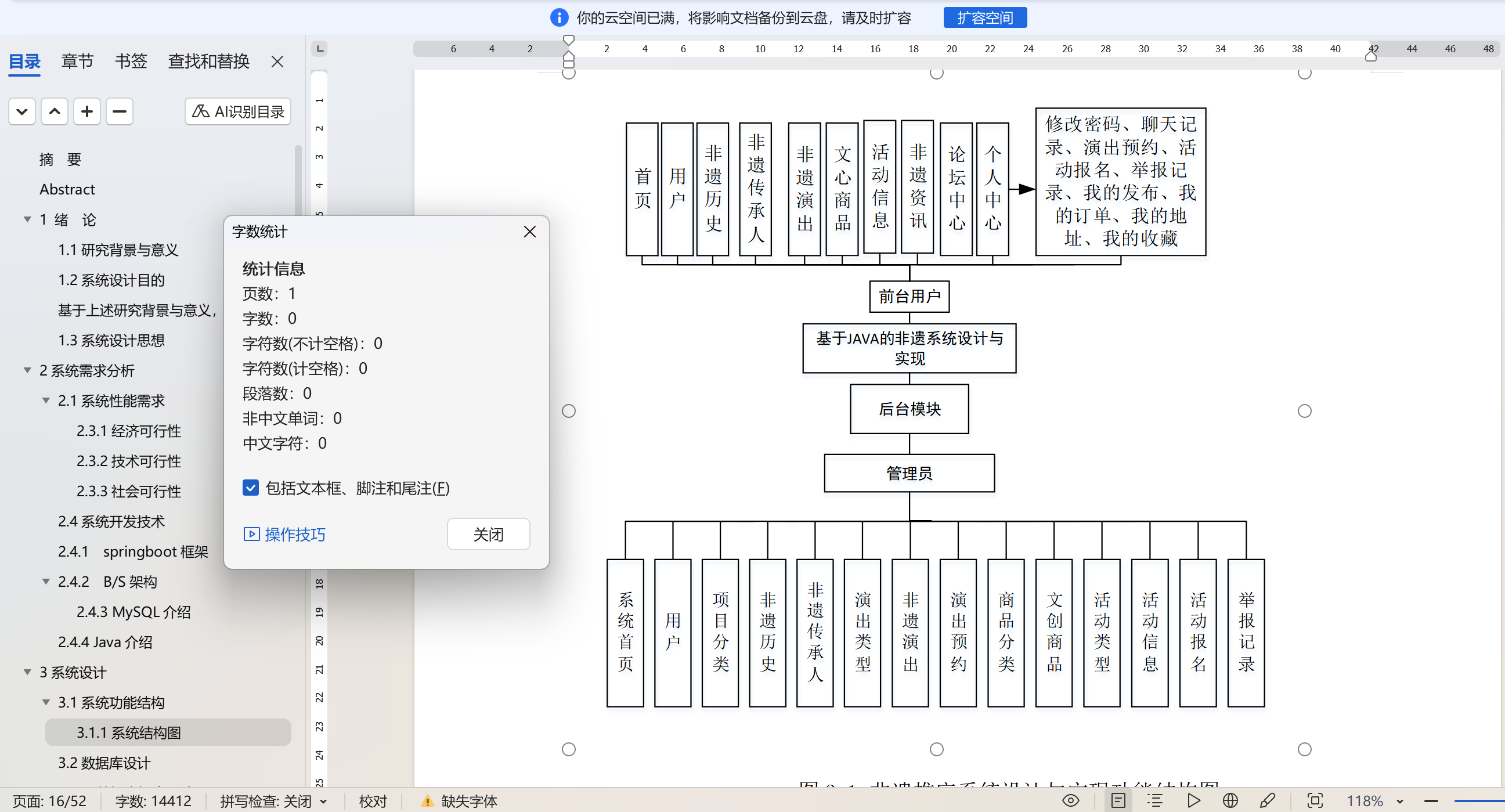Click the reading mode play icon

click(1193, 800)
